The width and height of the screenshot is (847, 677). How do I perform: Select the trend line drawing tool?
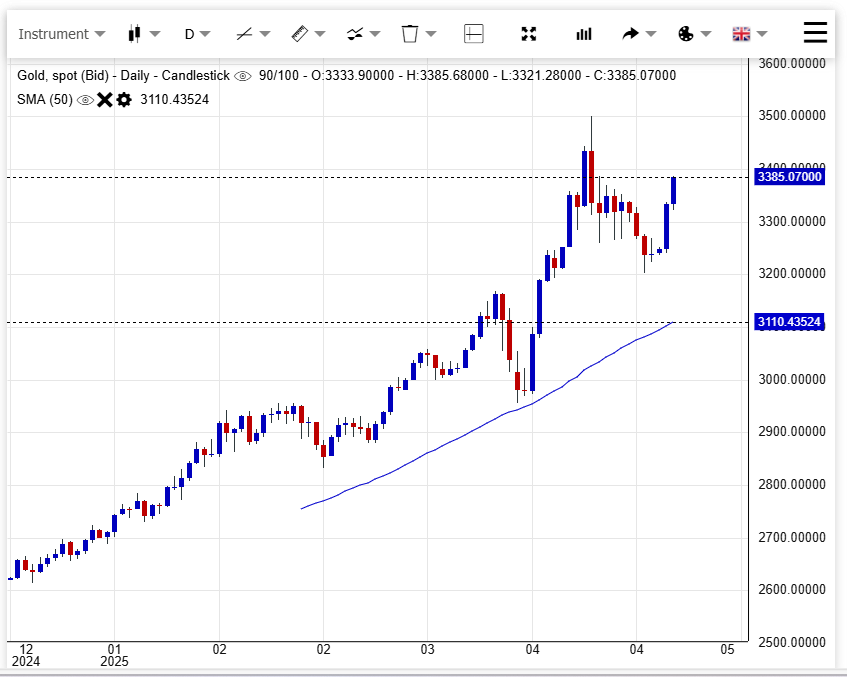tap(252, 34)
